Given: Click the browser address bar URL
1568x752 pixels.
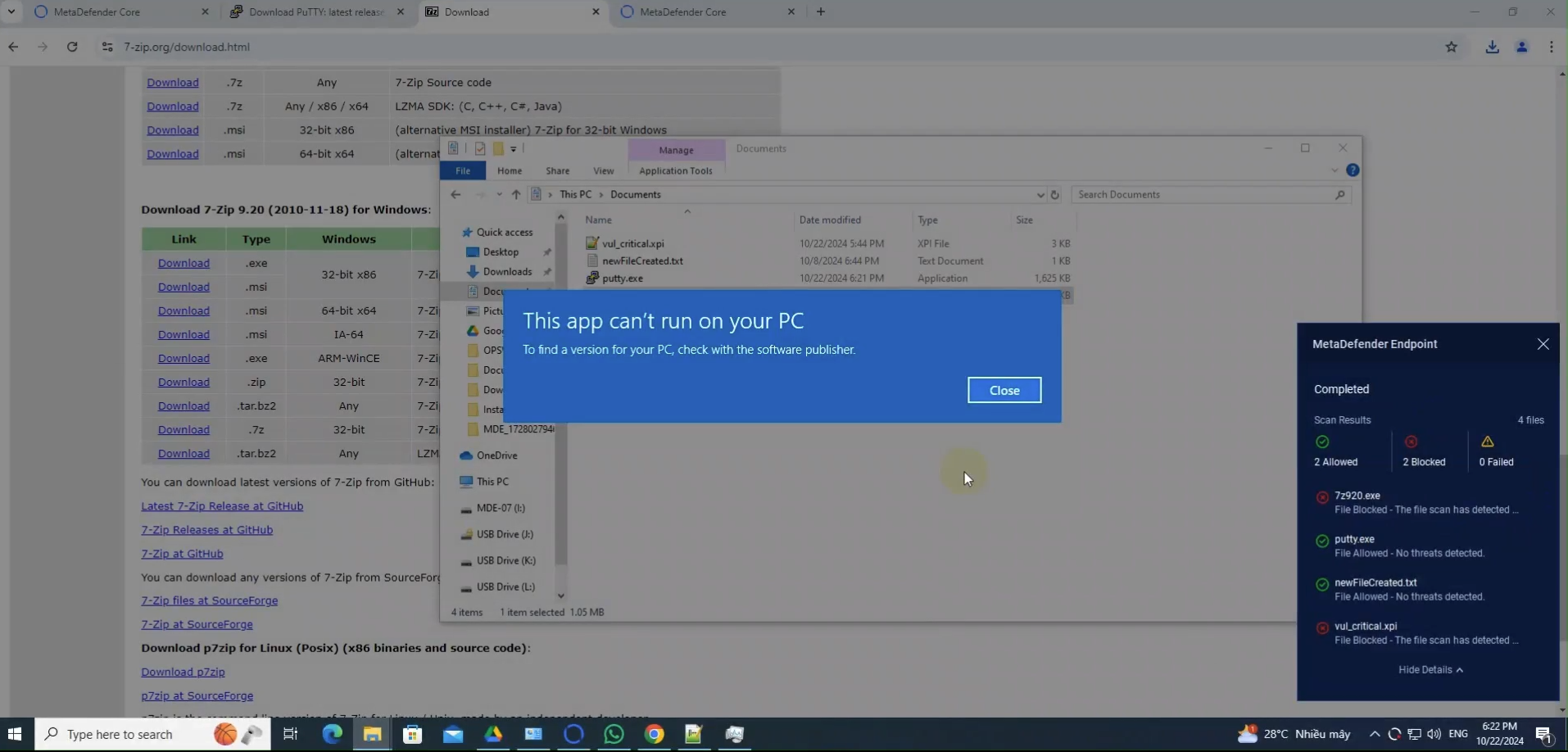Looking at the screenshot, I should [x=187, y=47].
